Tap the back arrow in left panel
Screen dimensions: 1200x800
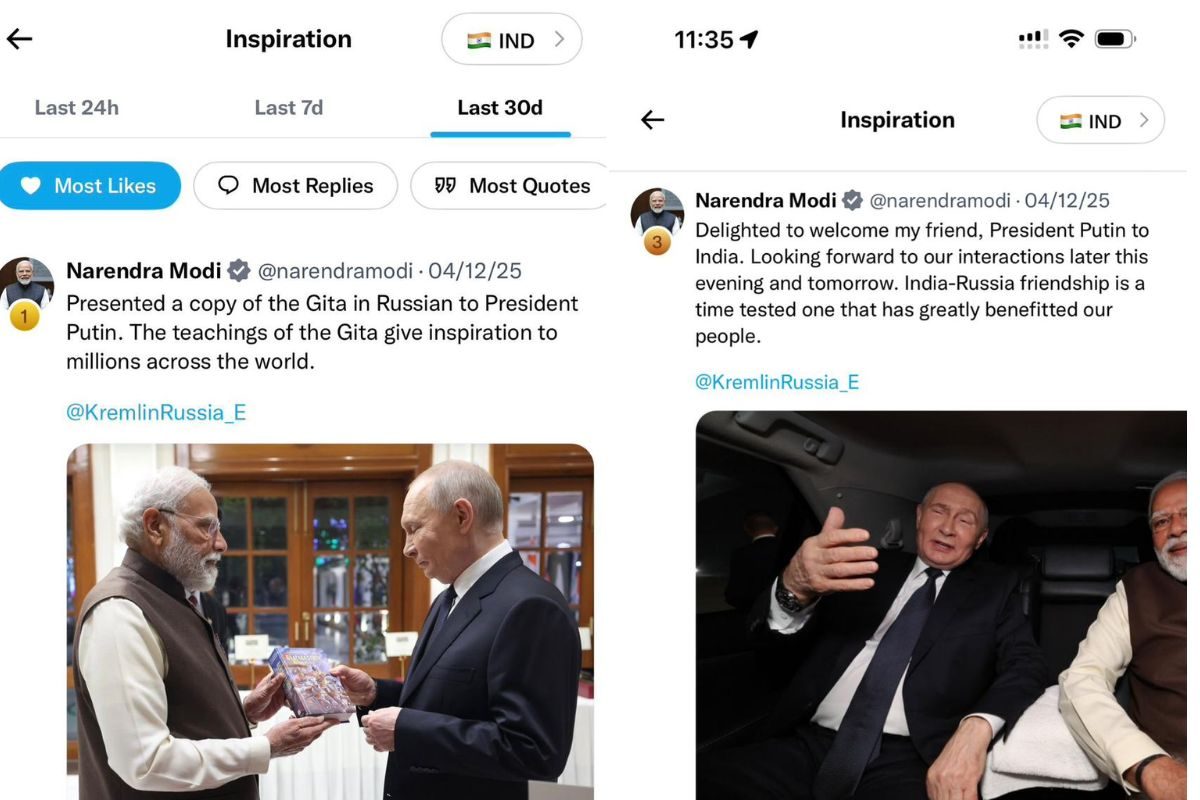20,39
